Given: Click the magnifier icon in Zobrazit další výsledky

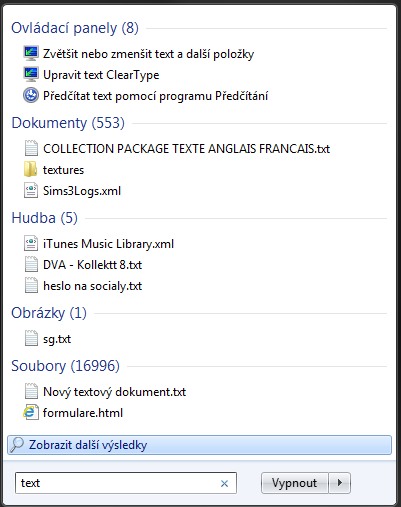Looking at the screenshot, I should point(17,445).
